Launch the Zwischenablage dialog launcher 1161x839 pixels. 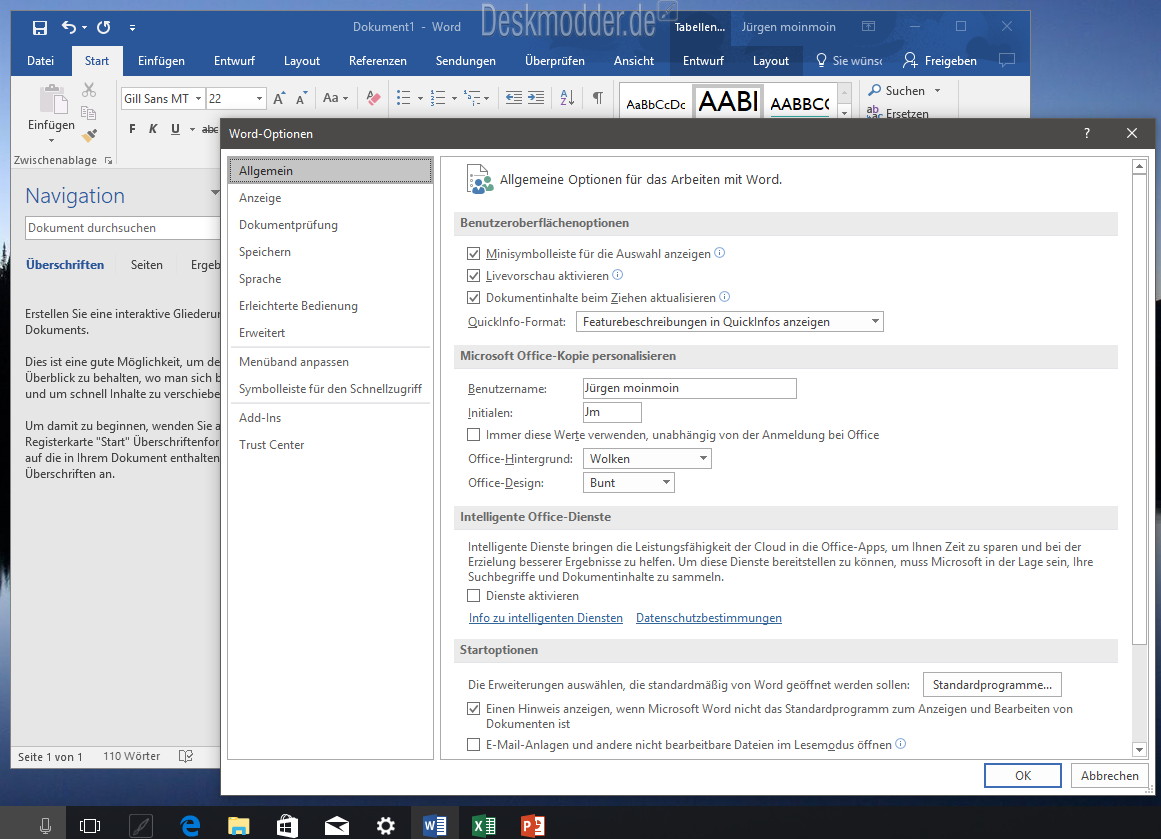pos(109,160)
